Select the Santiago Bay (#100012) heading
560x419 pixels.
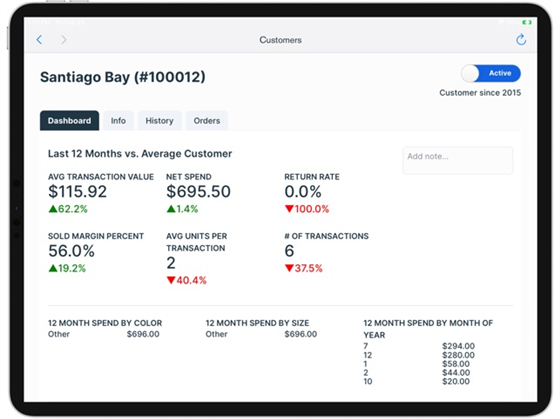[x=122, y=77]
